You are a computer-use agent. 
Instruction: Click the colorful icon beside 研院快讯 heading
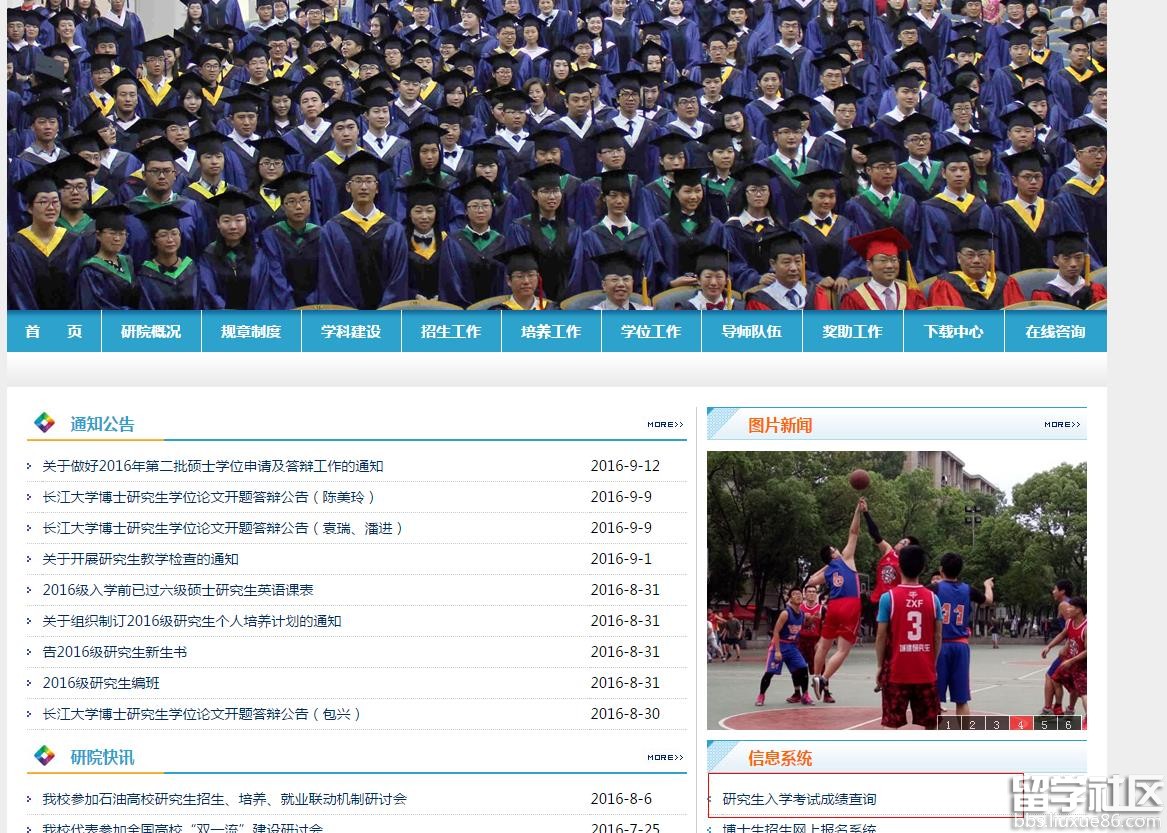(45, 756)
